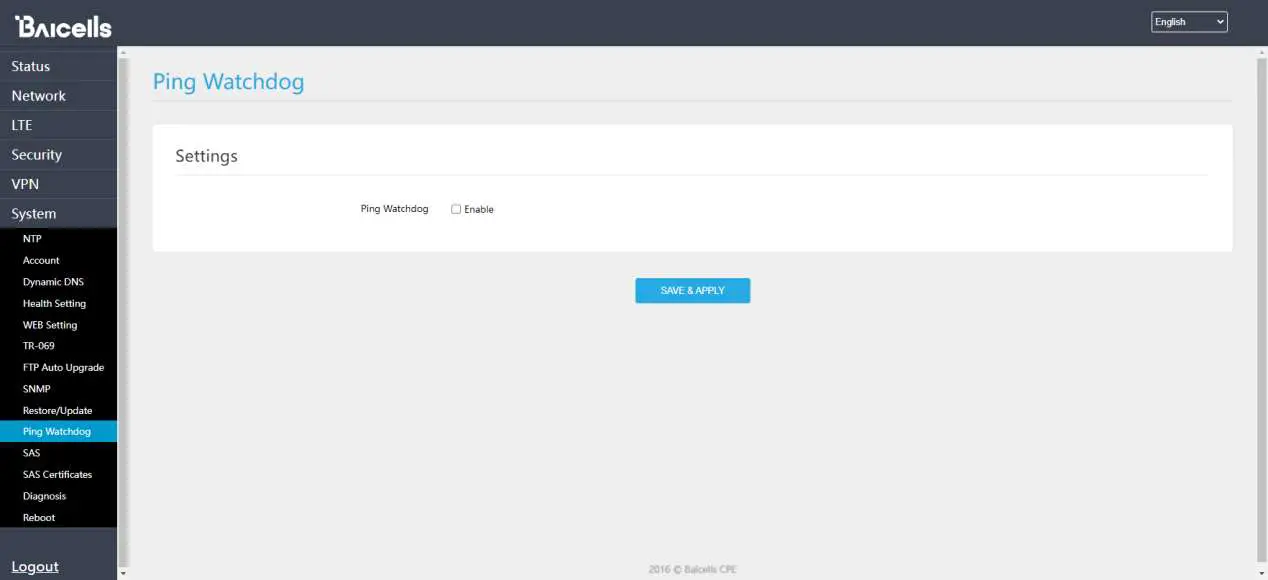
Task: Select the highlighted Ping Watchdog menu item
Action: [58, 432]
